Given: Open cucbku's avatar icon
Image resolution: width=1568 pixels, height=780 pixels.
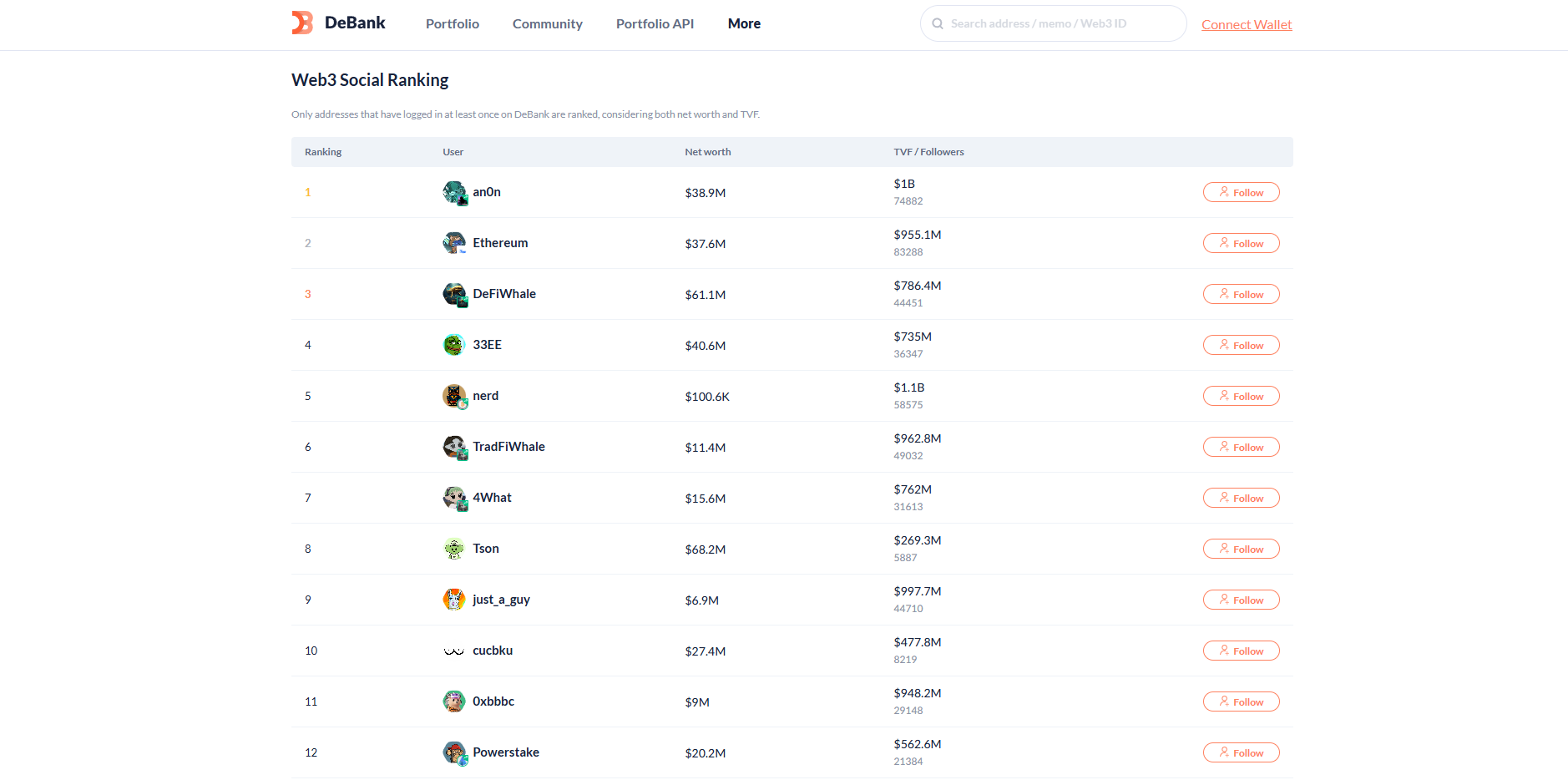Looking at the screenshot, I should (454, 651).
